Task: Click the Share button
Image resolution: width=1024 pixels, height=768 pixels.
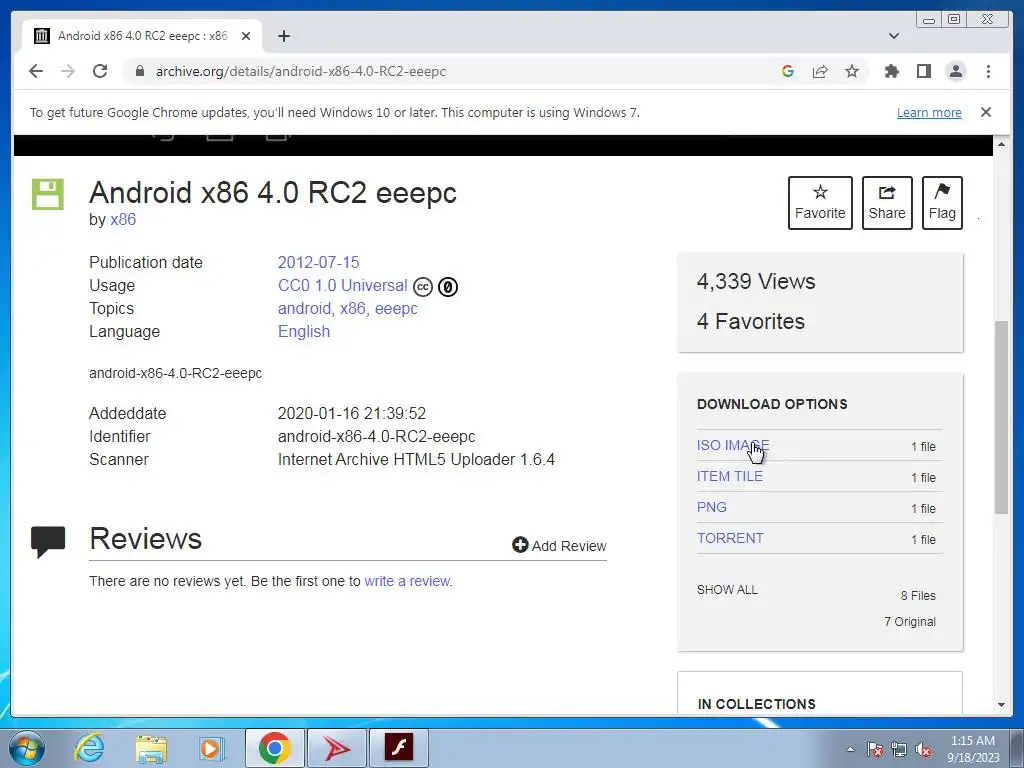Action: 887,202
